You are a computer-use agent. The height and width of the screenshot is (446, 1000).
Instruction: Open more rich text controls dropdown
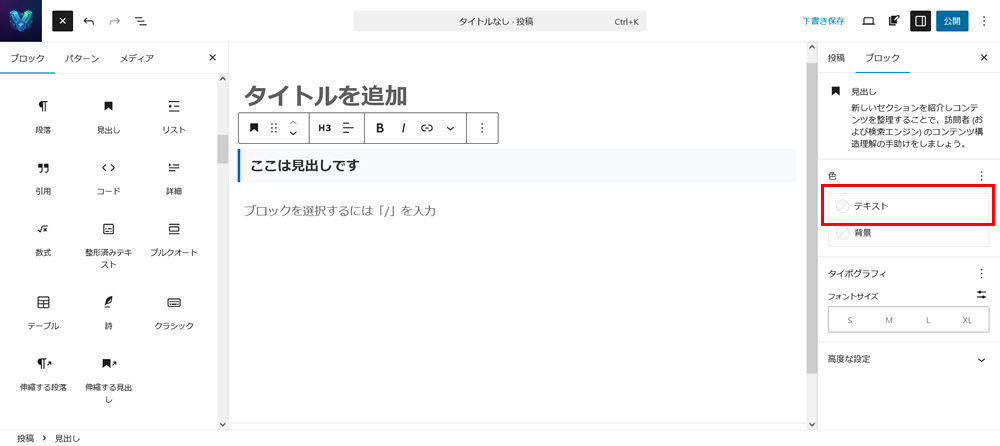click(450, 128)
